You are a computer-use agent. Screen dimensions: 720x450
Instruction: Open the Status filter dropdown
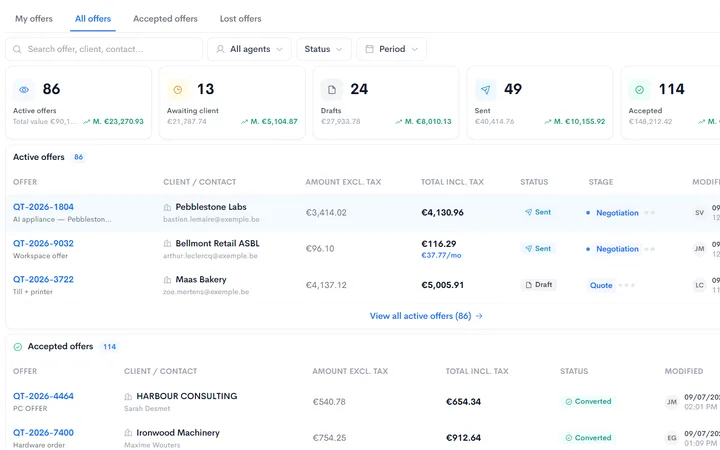click(324, 49)
